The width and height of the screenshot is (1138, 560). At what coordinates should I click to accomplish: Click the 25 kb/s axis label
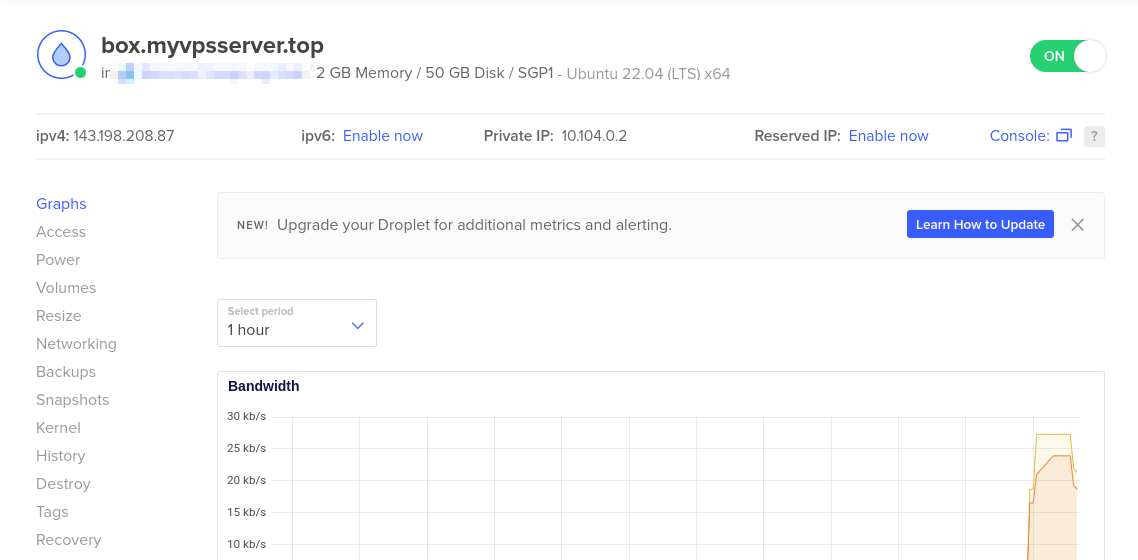coord(247,448)
